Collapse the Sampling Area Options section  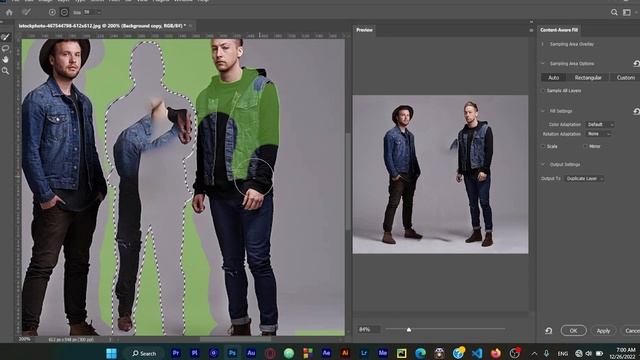coord(543,64)
